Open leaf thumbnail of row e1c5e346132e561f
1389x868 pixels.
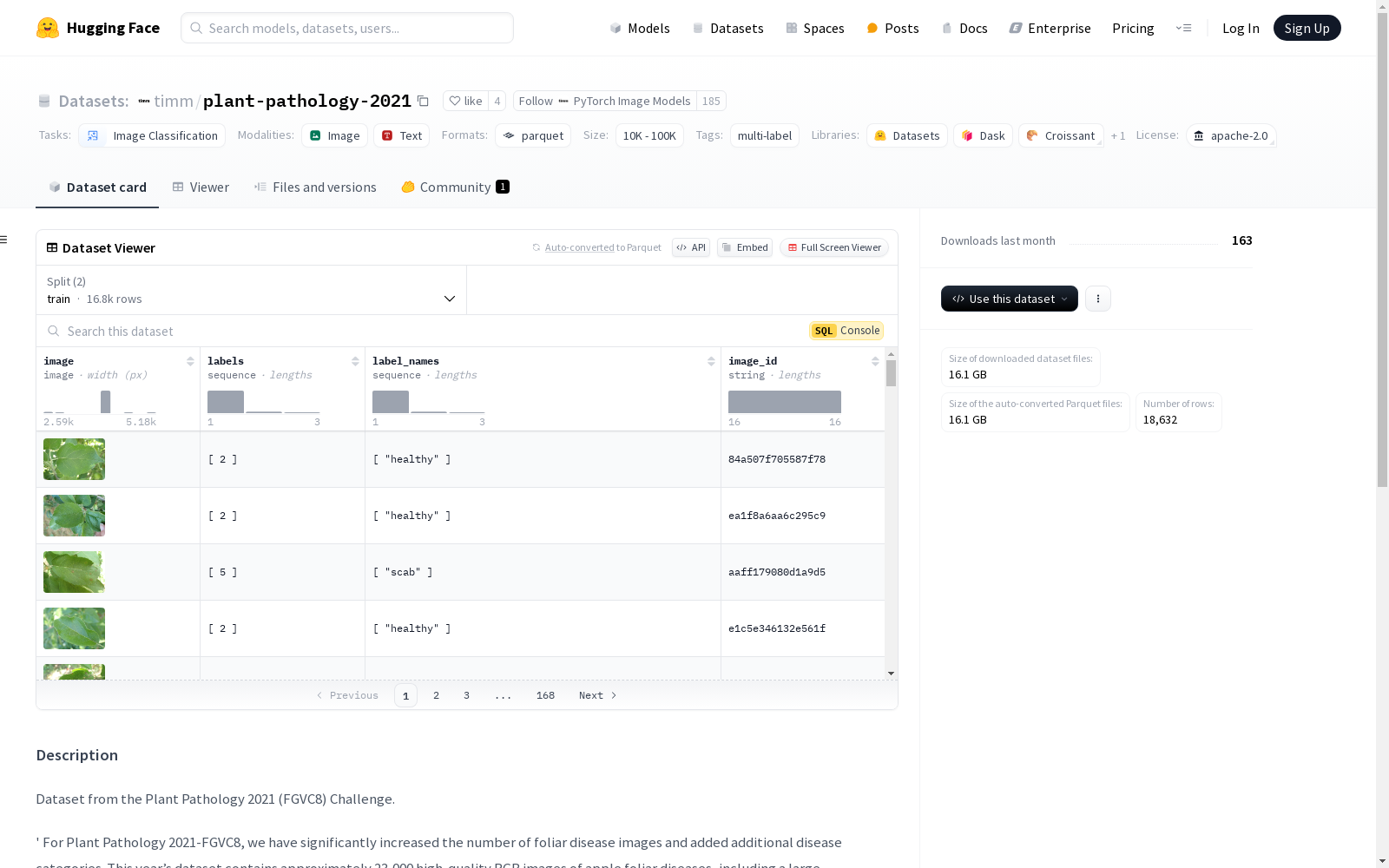click(x=74, y=628)
